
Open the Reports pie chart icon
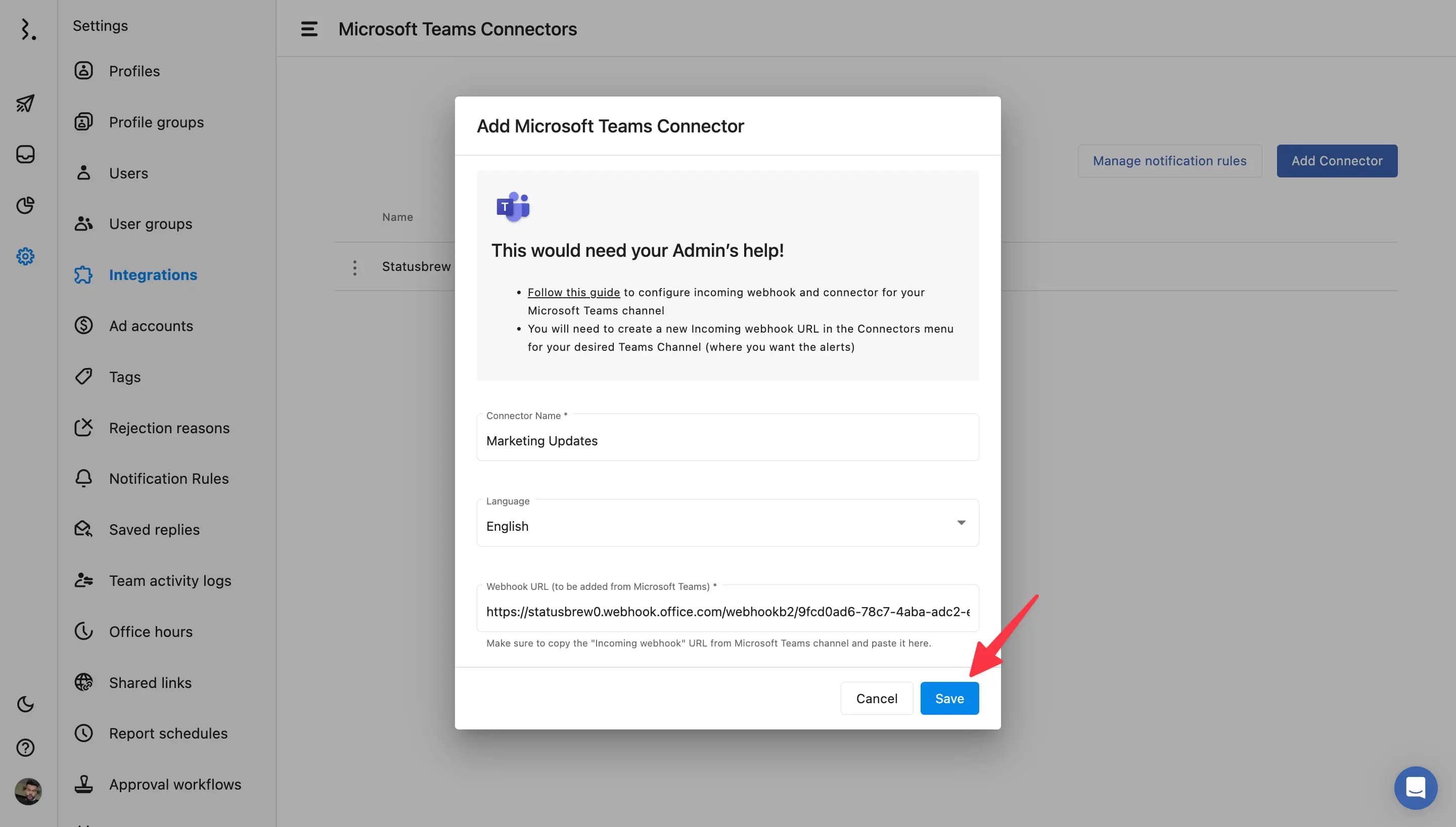pos(25,205)
